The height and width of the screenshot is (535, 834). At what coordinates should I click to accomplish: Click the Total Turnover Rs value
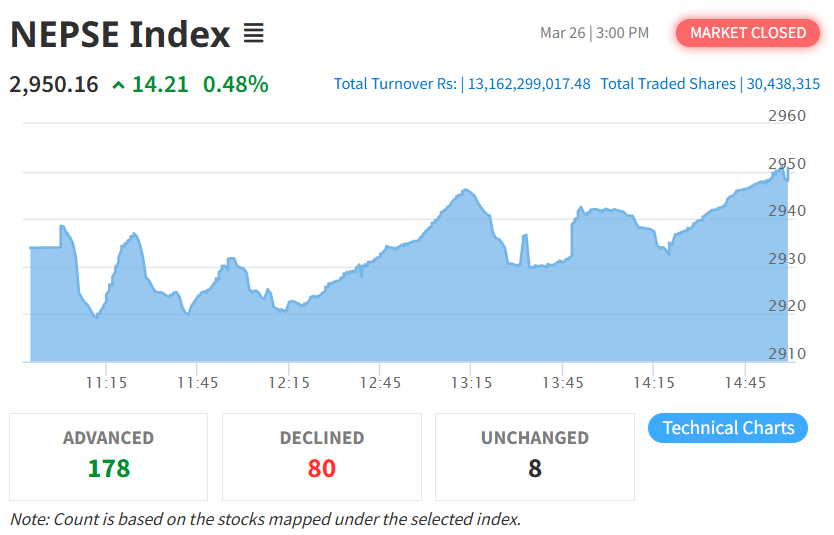tap(529, 84)
